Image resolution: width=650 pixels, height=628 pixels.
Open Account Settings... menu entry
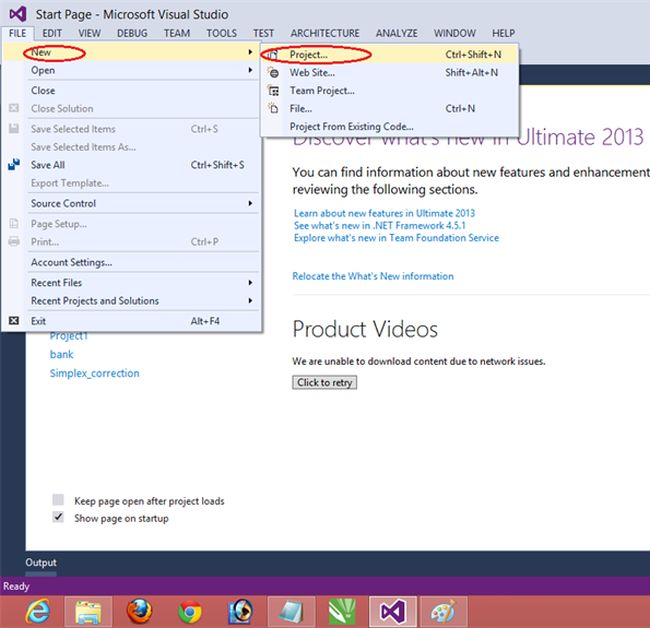[131, 262]
